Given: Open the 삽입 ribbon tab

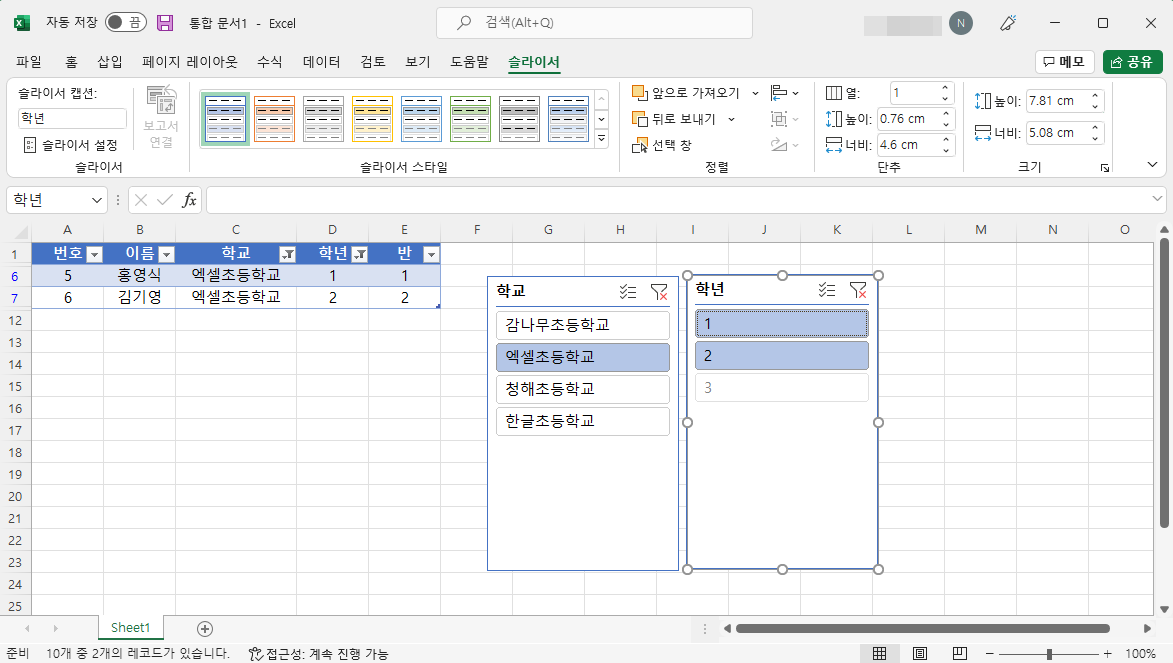Looking at the screenshot, I should point(111,61).
